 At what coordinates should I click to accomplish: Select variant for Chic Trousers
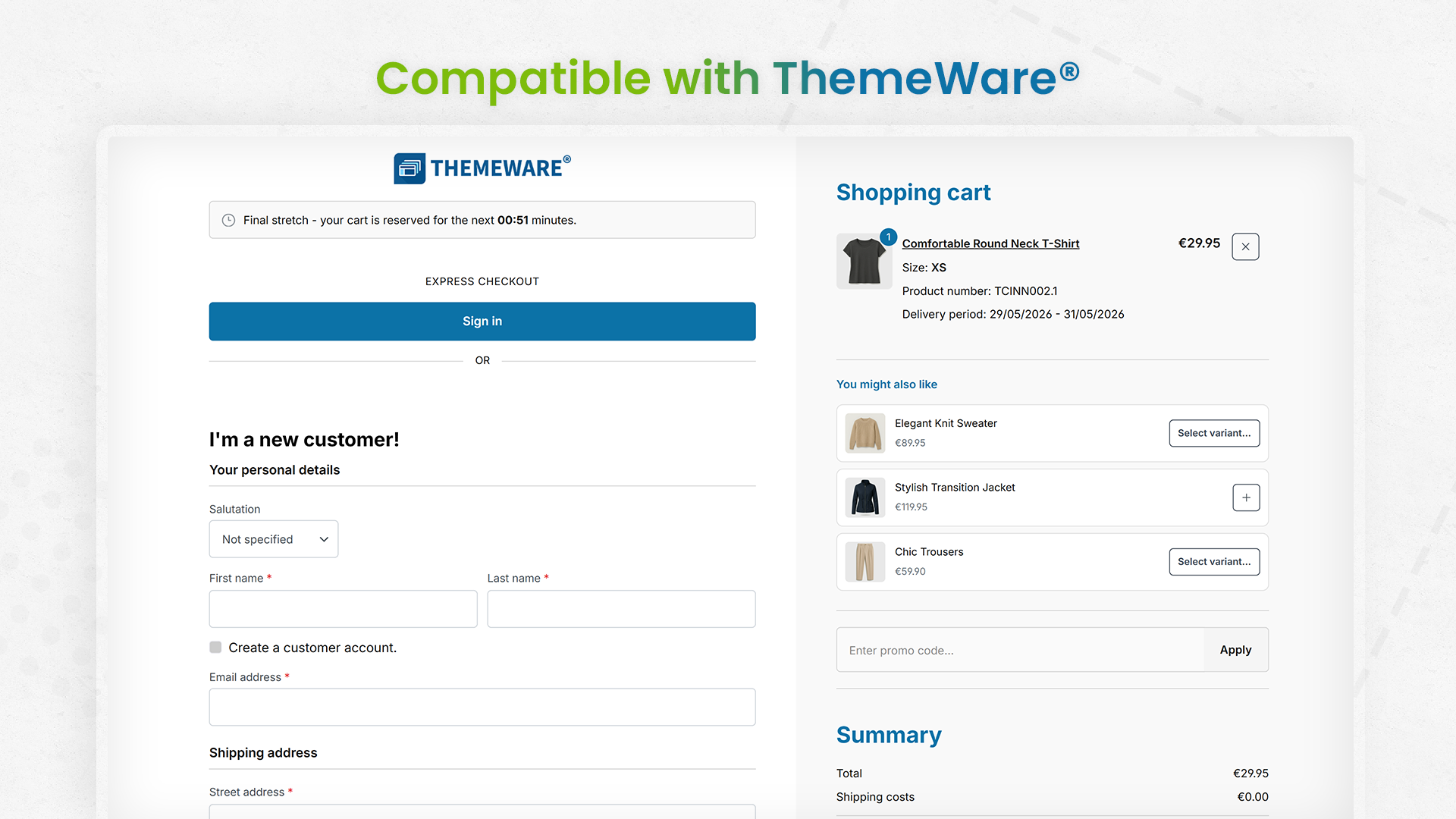coord(1214,562)
